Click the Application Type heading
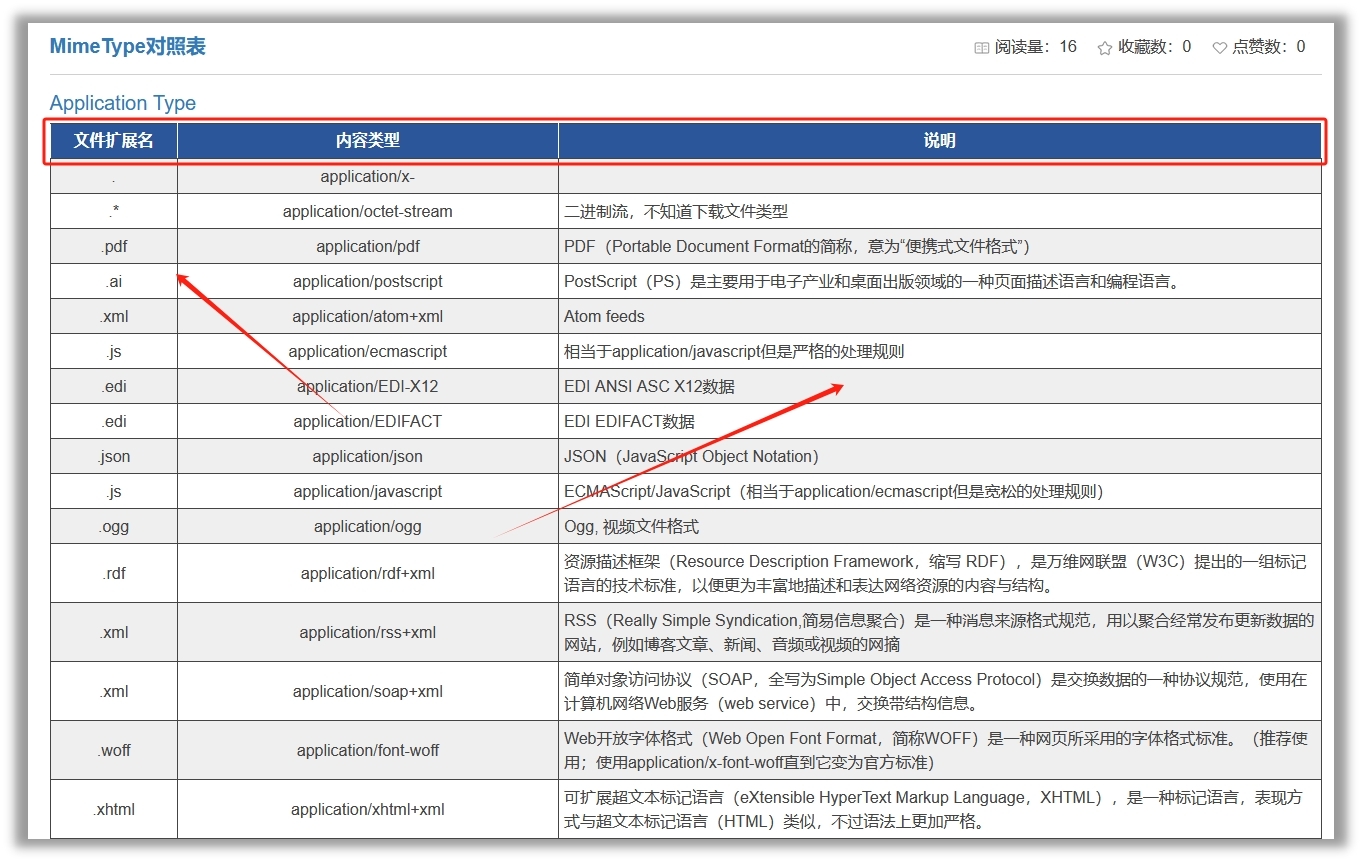 click(x=123, y=103)
